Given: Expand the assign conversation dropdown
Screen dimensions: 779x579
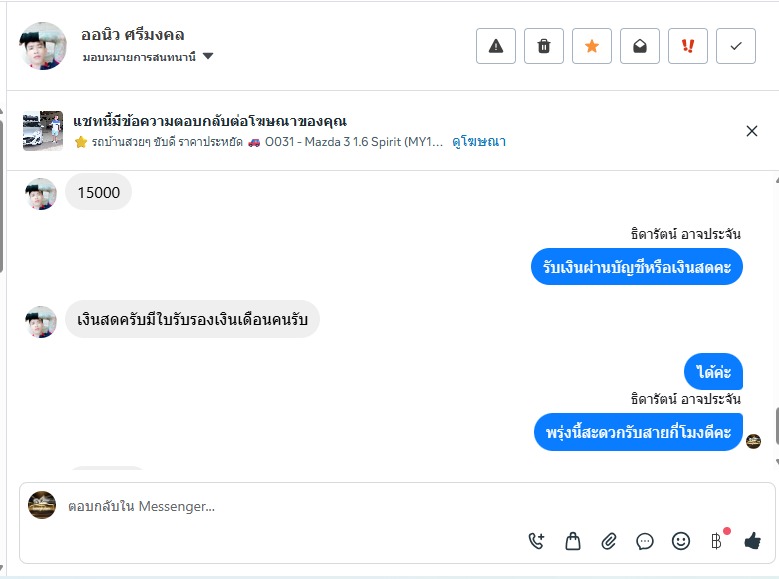Looking at the screenshot, I should [x=208, y=57].
